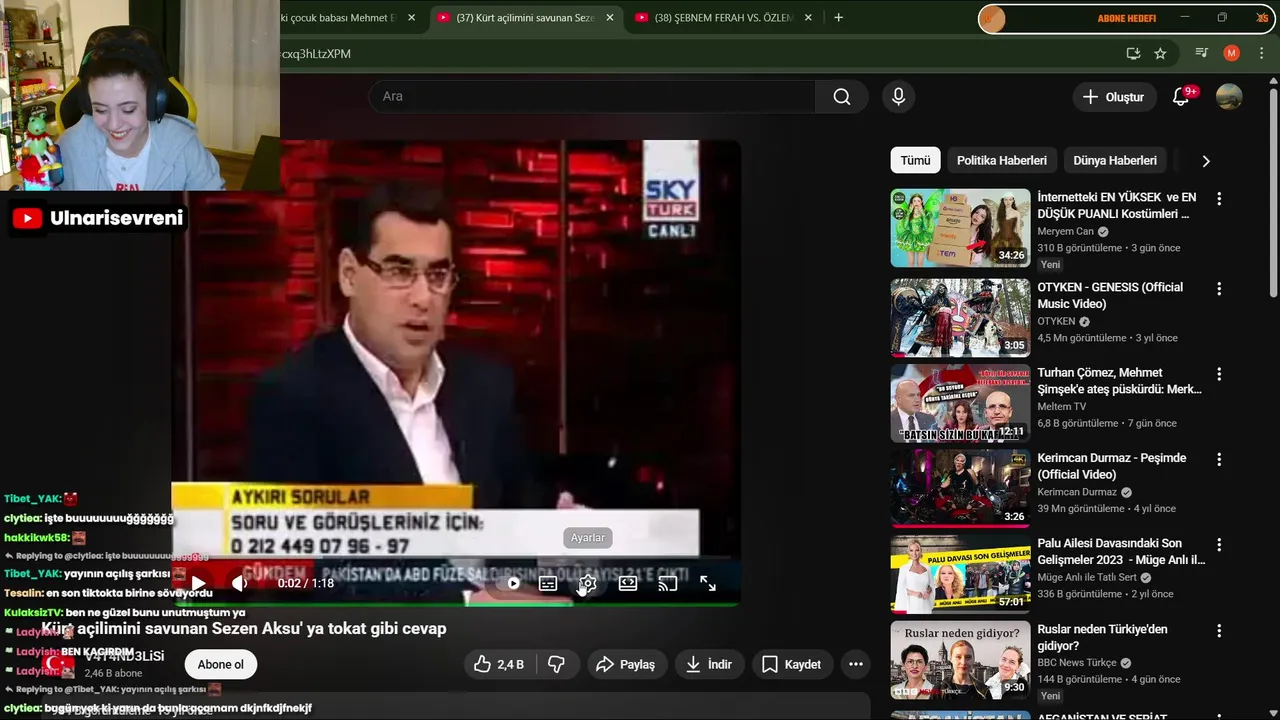The image size is (1280, 720).
Task: Open options menu for Ruslar neden video
Action: tap(1219, 630)
